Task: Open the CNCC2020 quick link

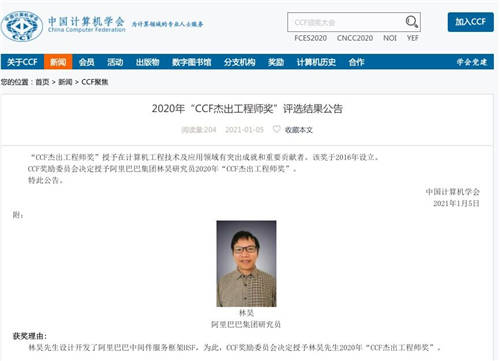Action: [x=355, y=38]
